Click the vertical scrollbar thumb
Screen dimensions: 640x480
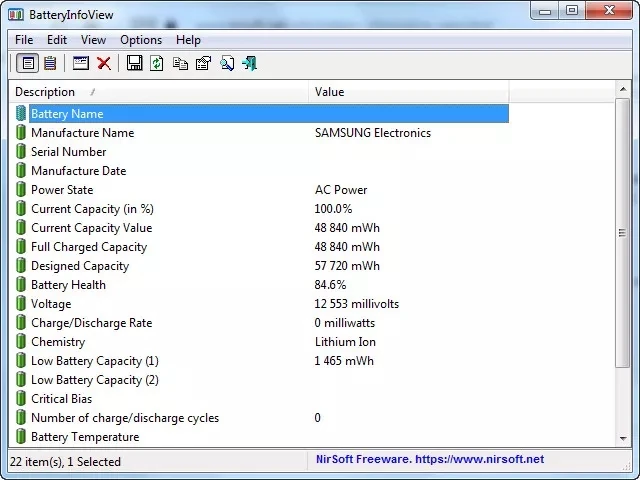(623, 233)
